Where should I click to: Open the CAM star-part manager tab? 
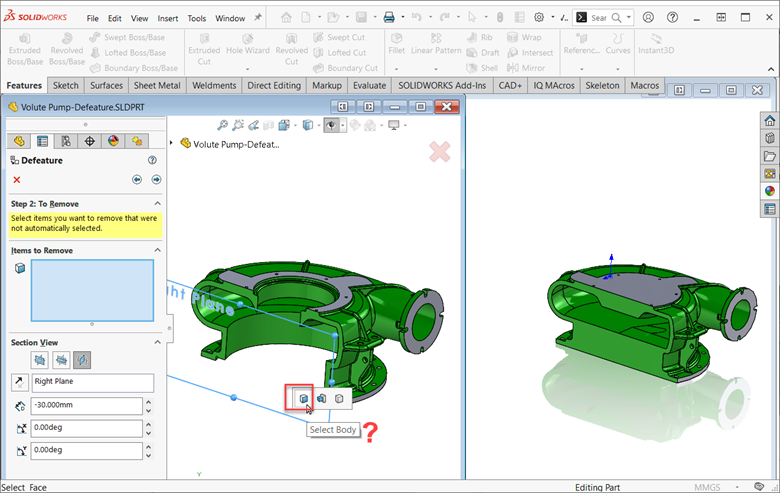coord(137,141)
